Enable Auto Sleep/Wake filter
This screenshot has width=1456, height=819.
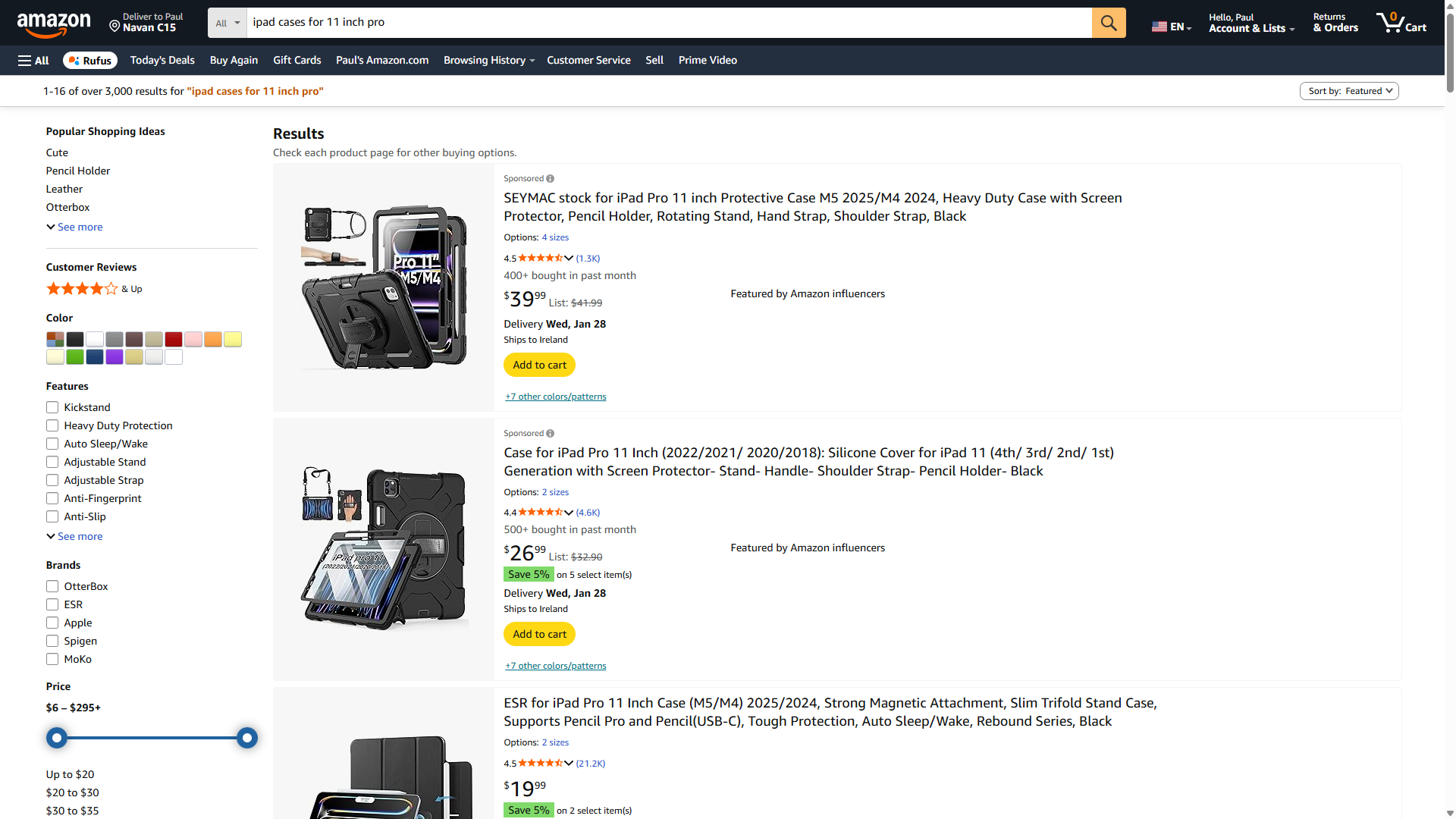[52, 444]
